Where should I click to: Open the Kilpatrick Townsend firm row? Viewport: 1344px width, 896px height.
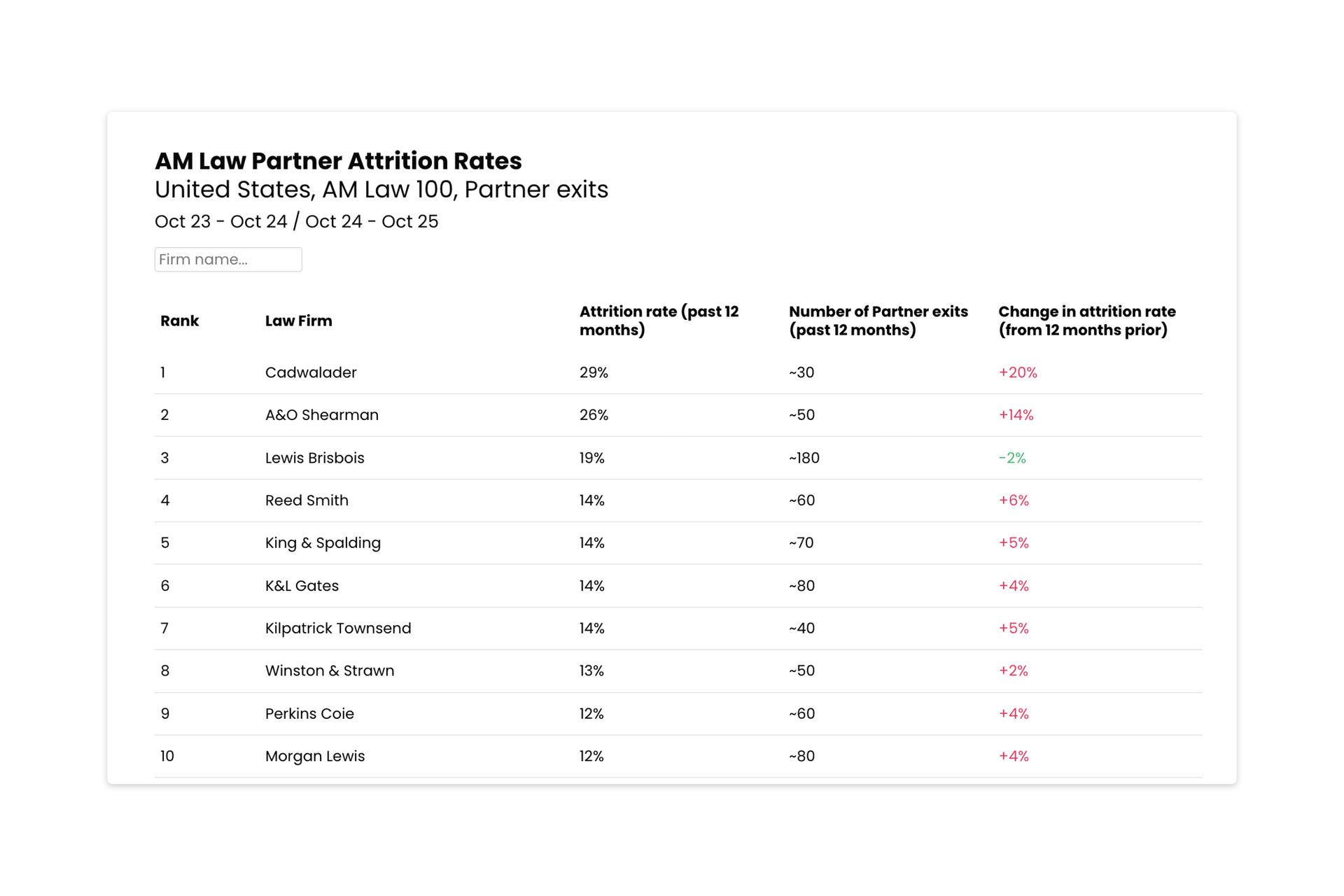tap(338, 628)
